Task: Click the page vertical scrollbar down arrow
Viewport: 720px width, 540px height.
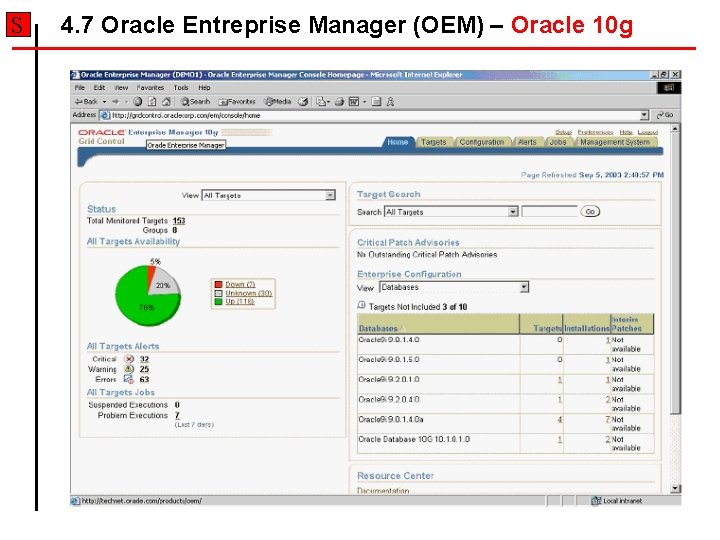Action: 675,489
